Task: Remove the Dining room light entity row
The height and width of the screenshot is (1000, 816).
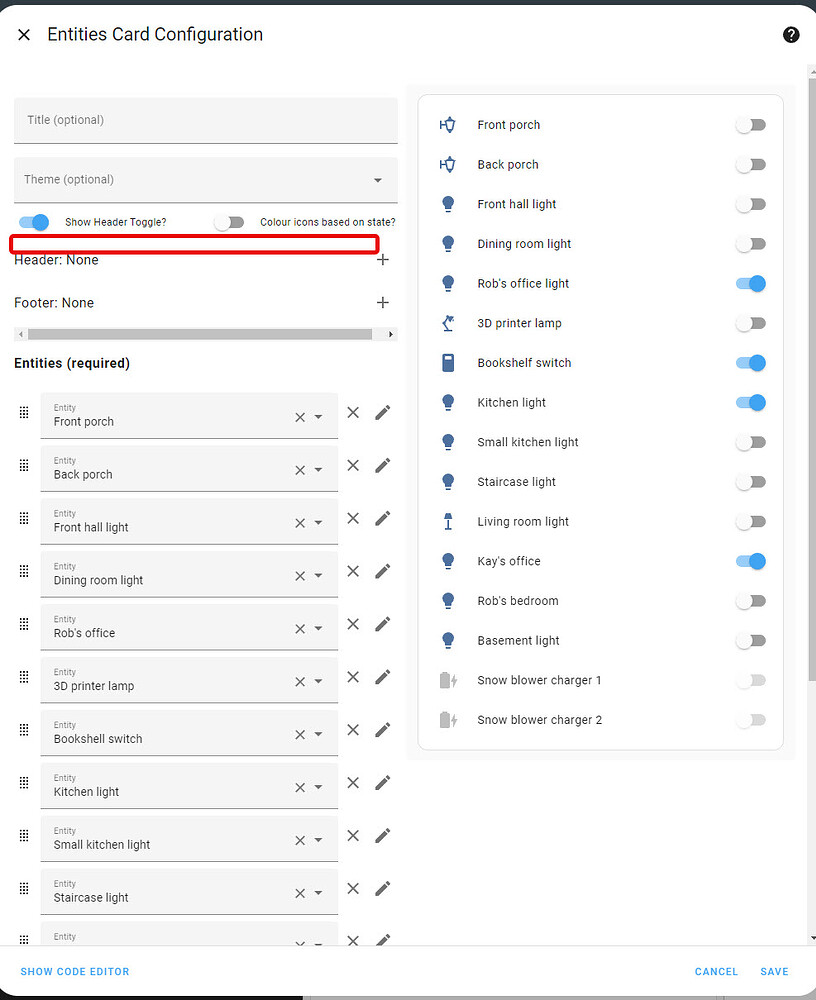Action: [x=353, y=571]
